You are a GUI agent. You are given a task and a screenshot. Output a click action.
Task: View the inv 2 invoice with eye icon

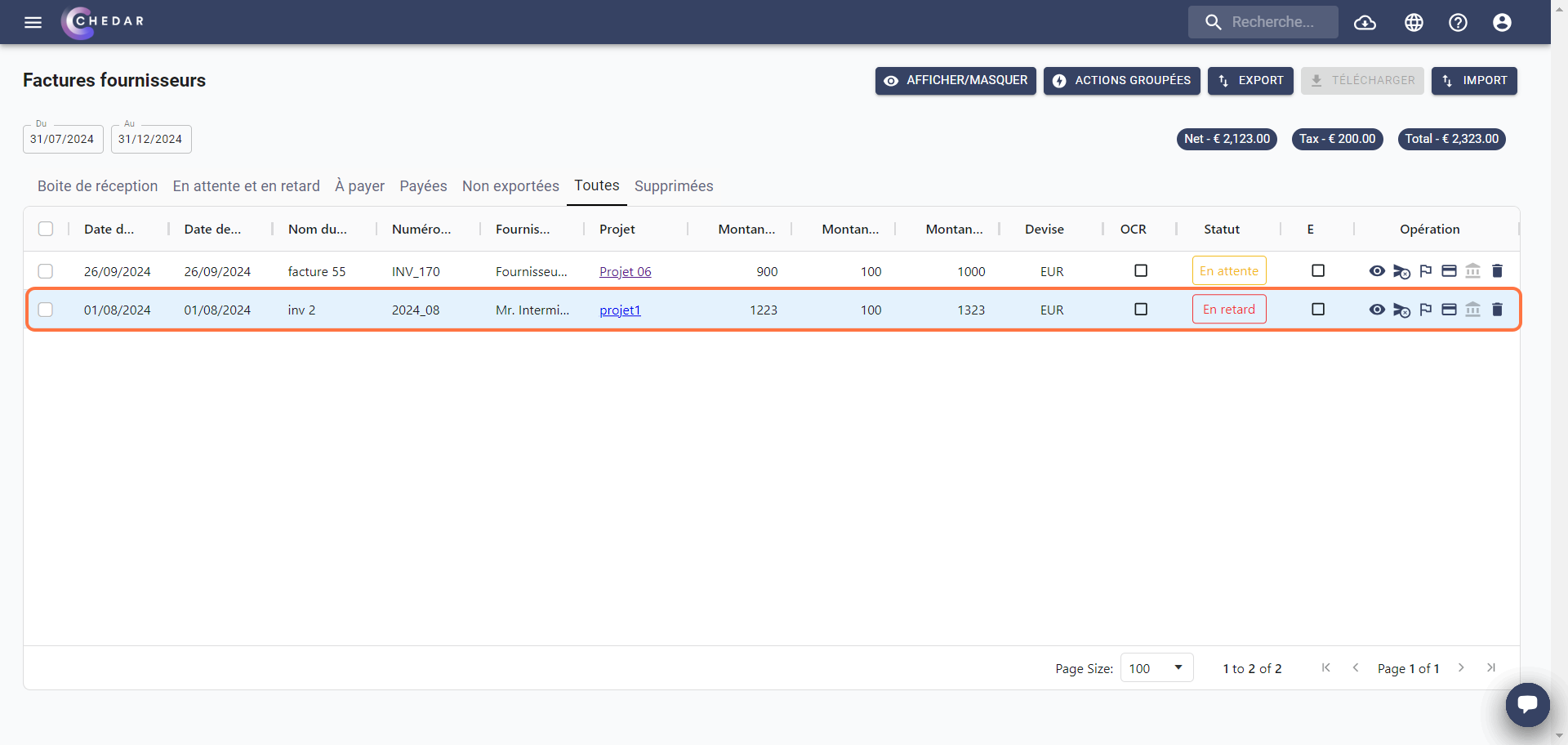click(1377, 310)
